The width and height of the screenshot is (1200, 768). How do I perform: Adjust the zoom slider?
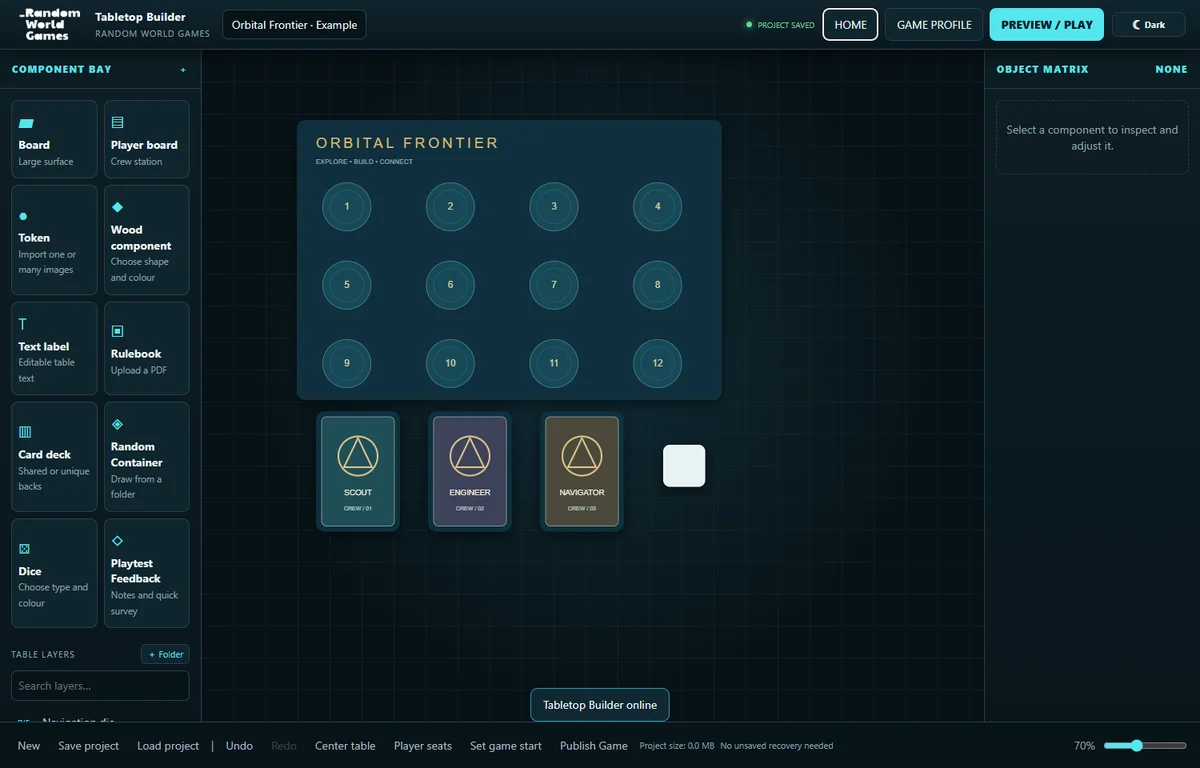(1145, 746)
